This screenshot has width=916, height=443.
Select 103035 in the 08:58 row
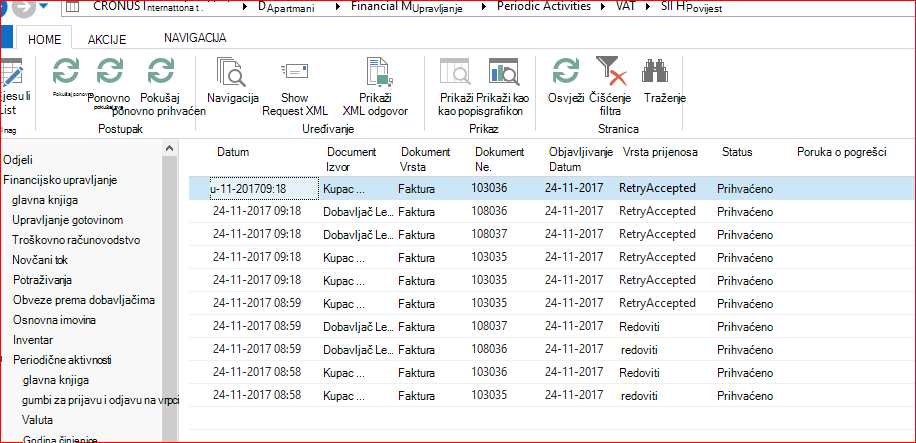click(x=489, y=396)
